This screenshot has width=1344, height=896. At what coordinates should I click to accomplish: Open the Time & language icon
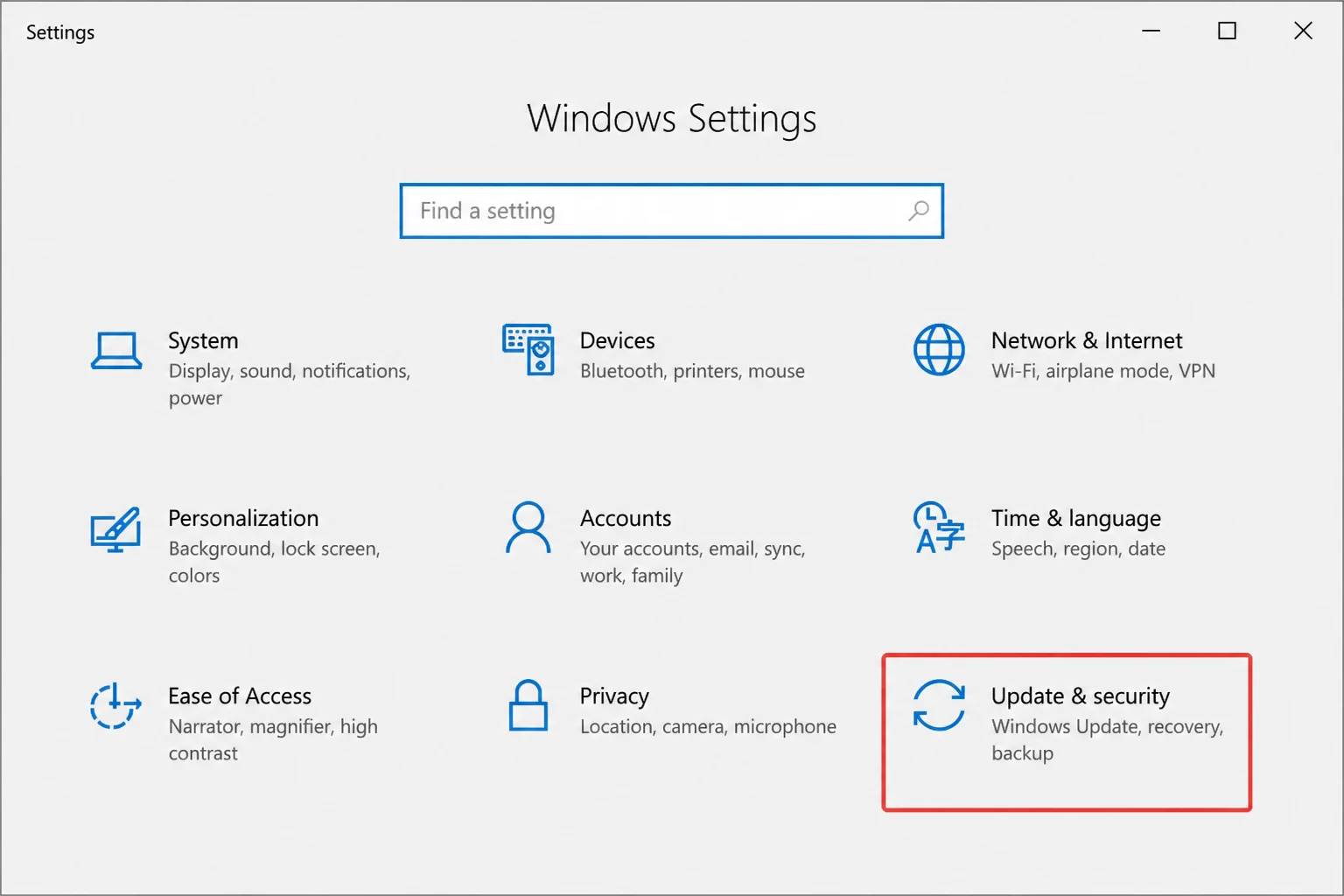coord(939,528)
